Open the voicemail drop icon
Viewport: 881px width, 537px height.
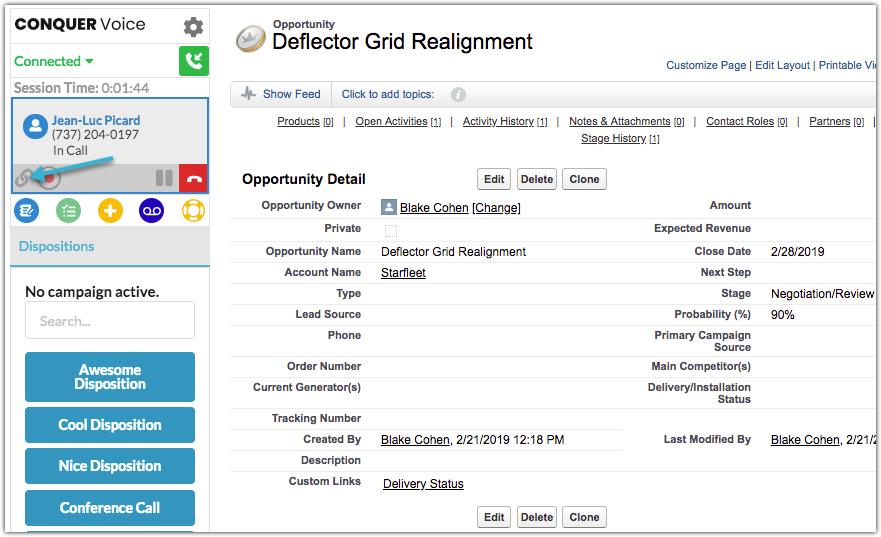click(152, 211)
